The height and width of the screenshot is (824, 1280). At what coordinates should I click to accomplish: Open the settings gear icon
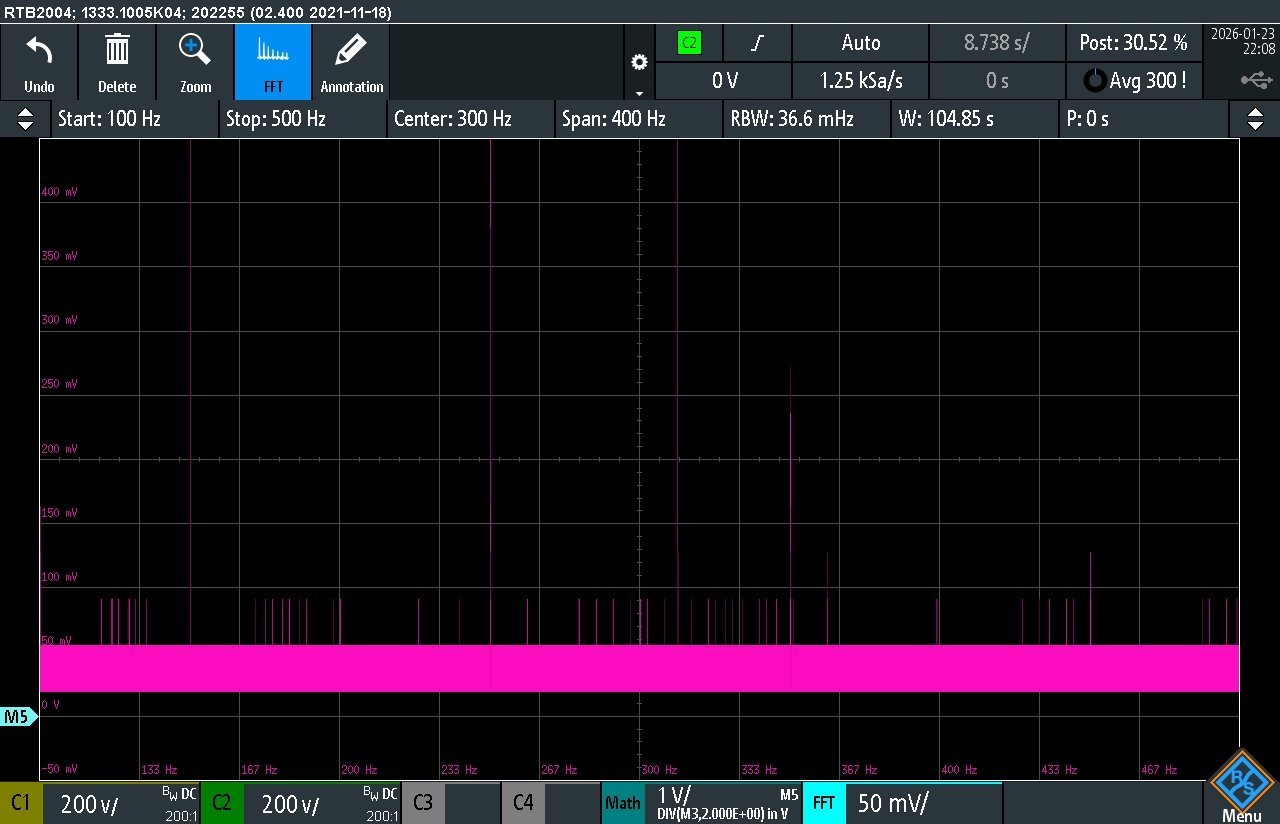click(639, 62)
